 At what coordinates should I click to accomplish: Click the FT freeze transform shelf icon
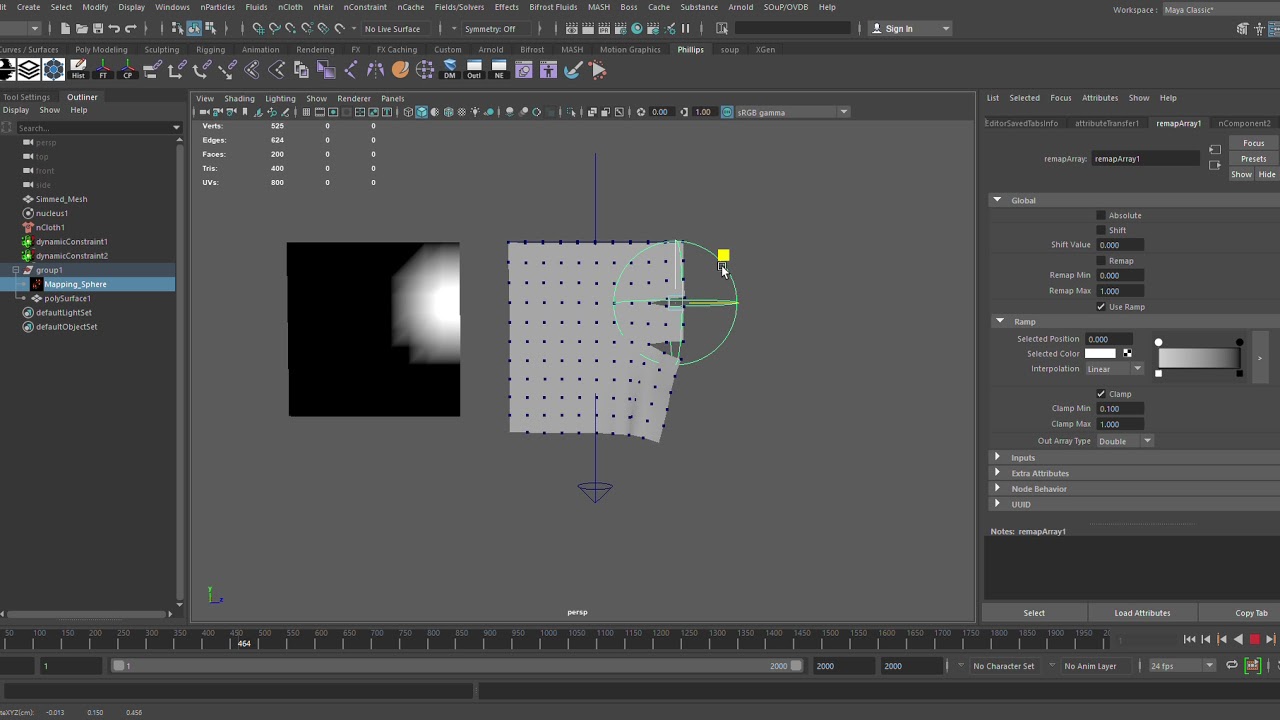point(103,70)
